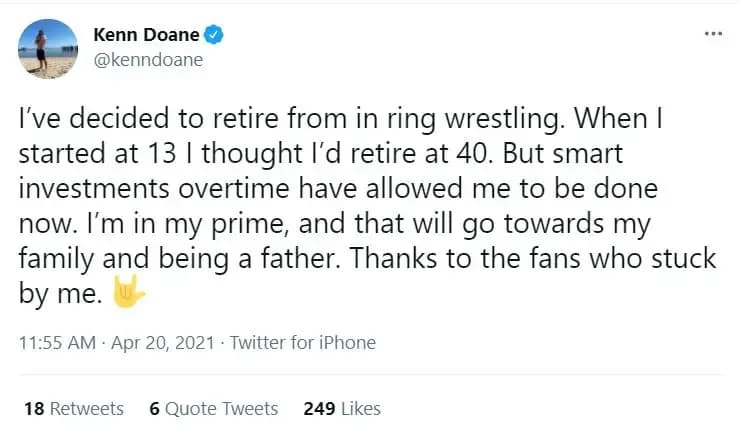
Task: Click the blue verified badge icon
Action: [x=212, y=35]
